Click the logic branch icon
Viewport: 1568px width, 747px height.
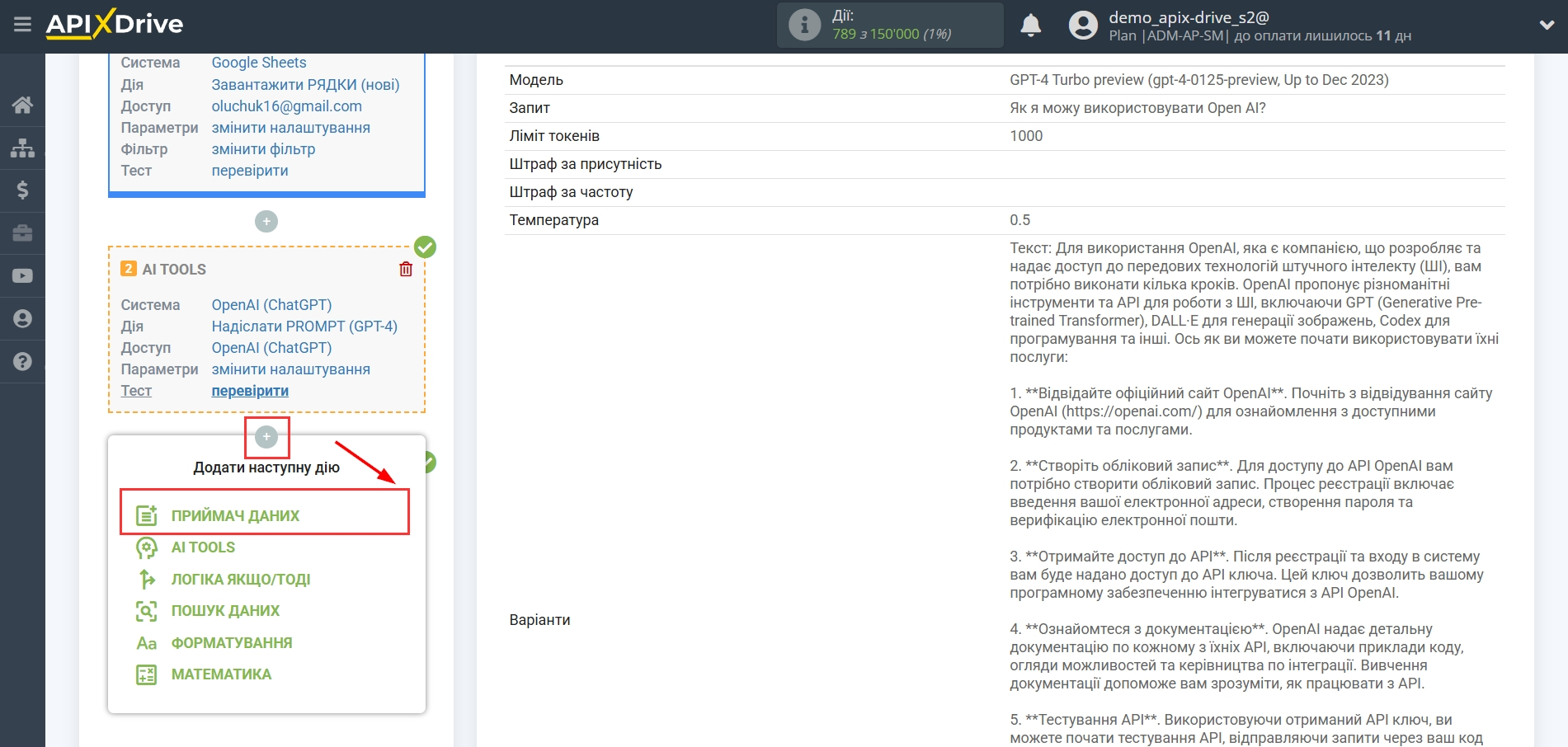coord(147,580)
